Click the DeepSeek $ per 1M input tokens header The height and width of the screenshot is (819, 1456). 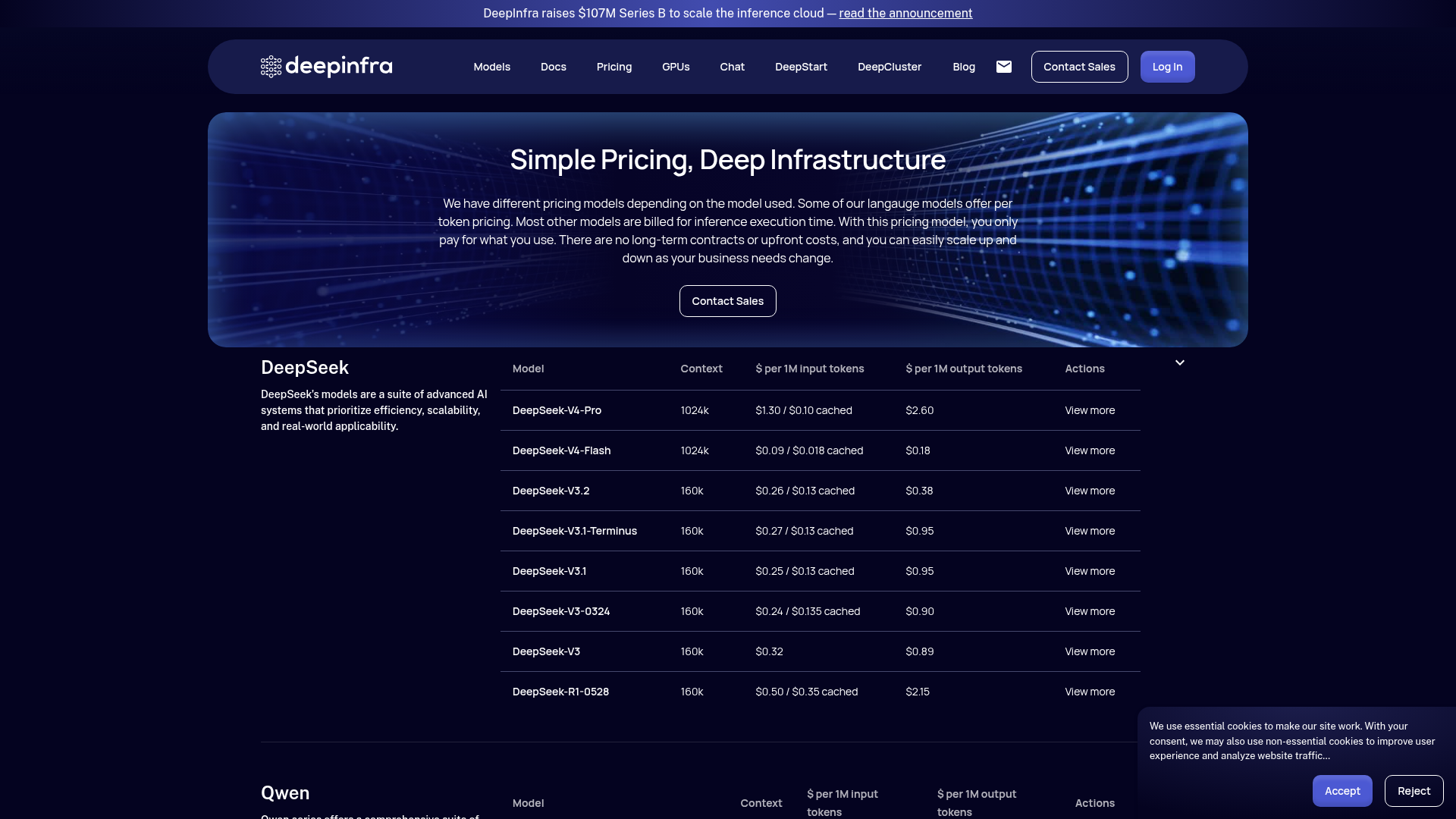[810, 369]
